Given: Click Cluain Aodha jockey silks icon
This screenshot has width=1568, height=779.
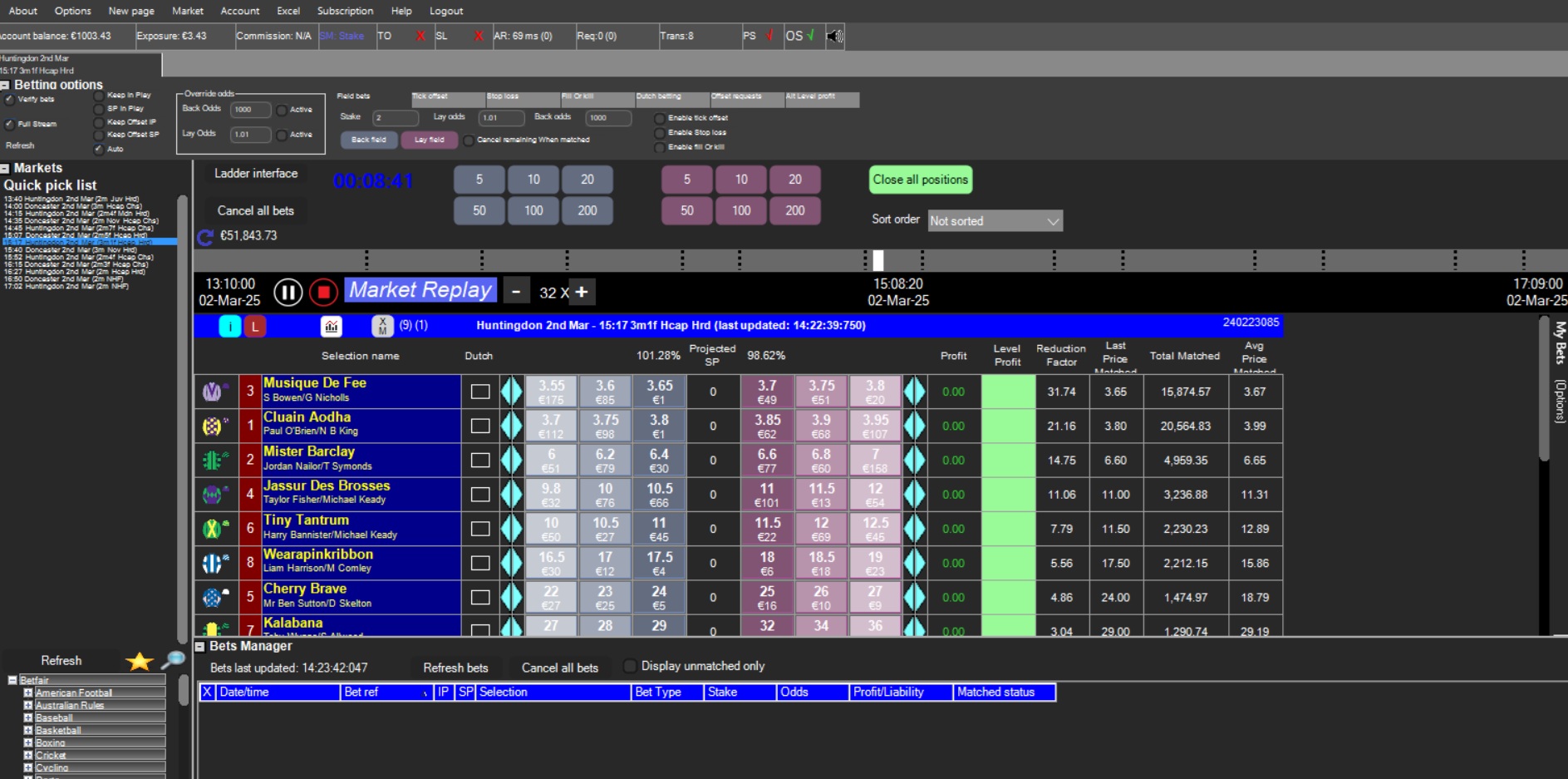Looking at the screenshot, I should coord(214,426).
